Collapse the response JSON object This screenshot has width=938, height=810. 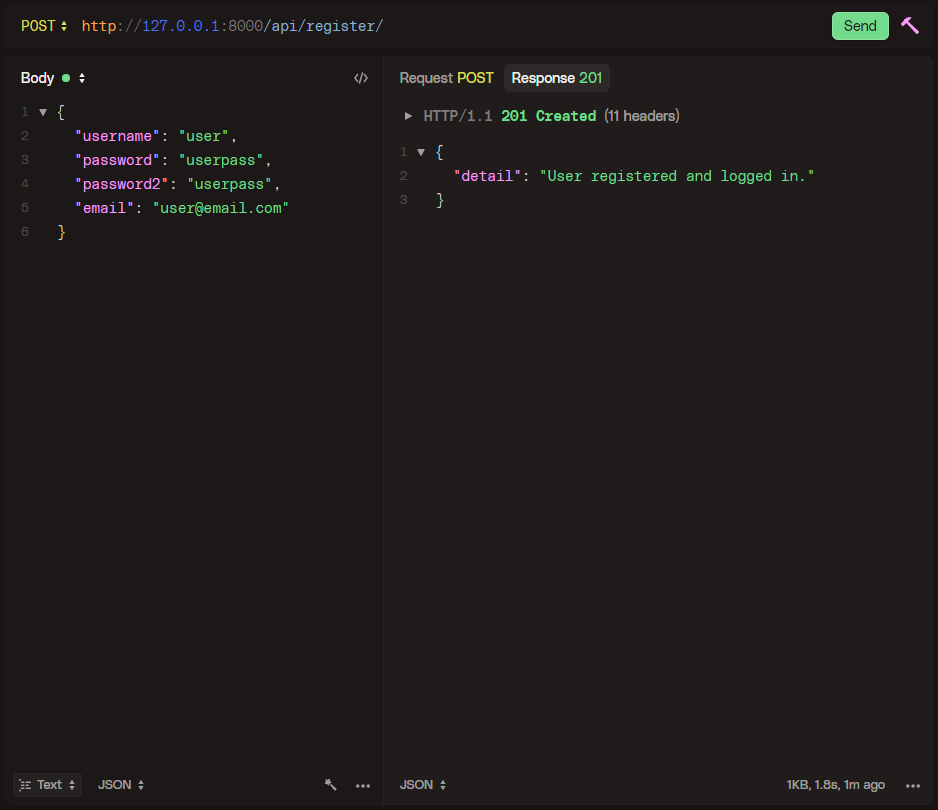click(x=421, y=152)
